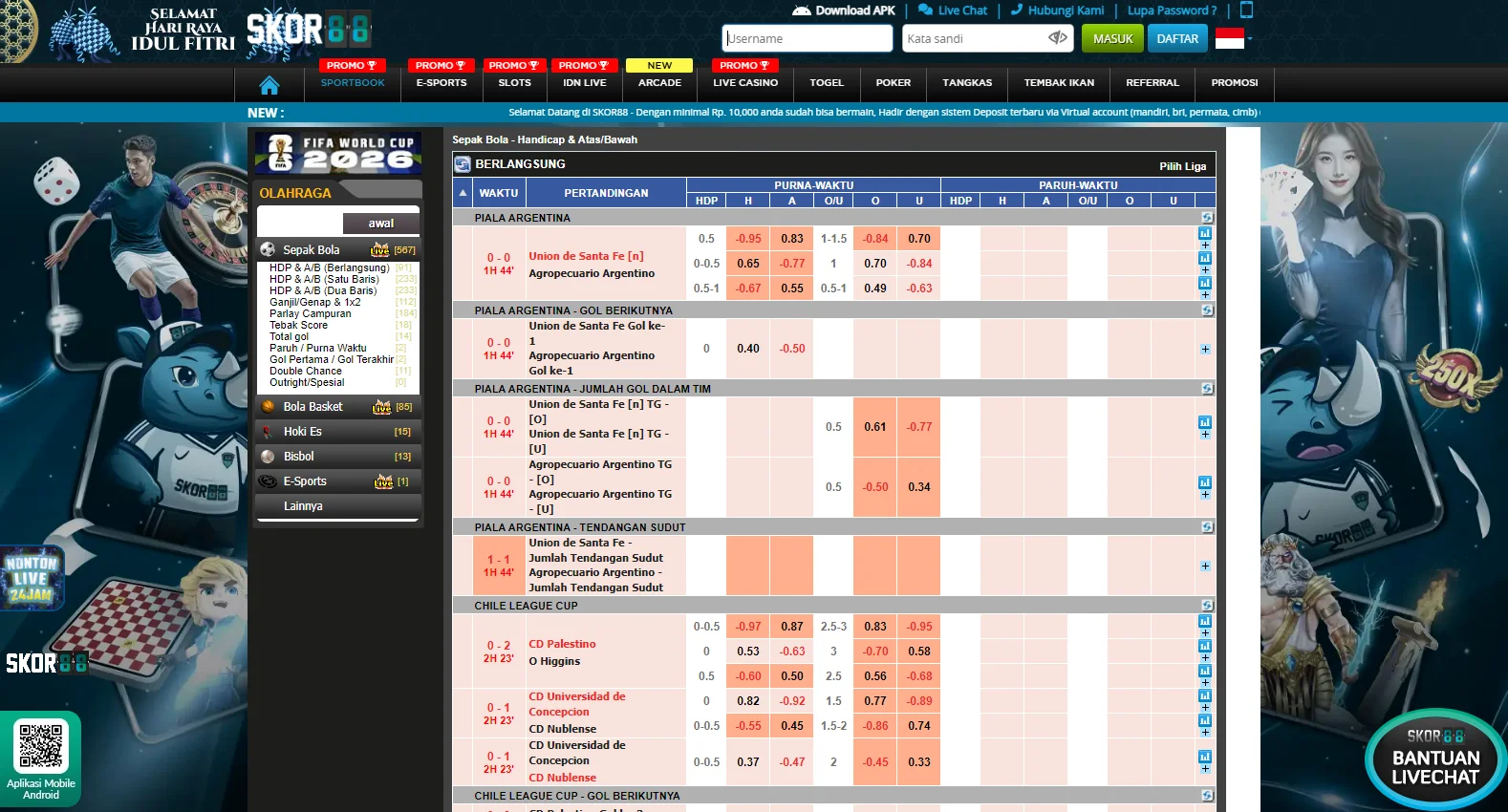Select HDP & A/B (Berlangsung) option

tap(329, 267)
